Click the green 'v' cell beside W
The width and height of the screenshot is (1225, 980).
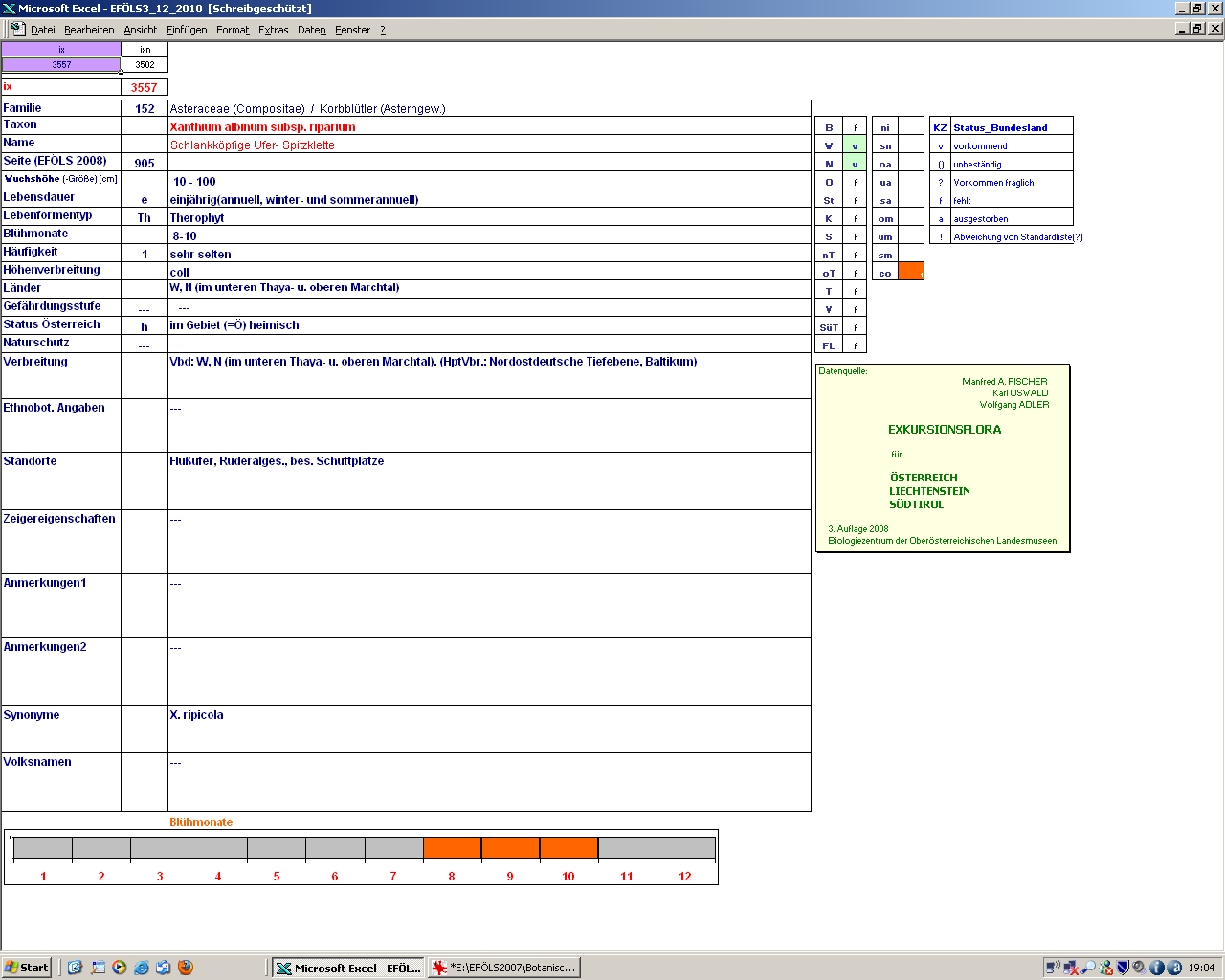coord(855,145)
